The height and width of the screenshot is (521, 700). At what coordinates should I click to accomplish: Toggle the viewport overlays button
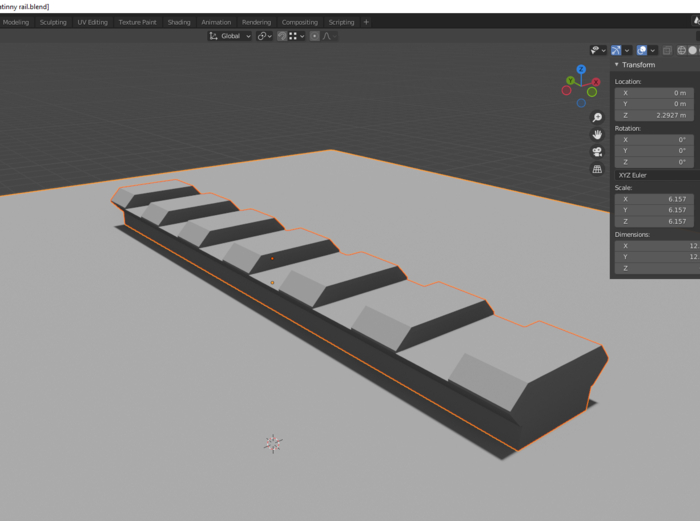pos(642,50)
